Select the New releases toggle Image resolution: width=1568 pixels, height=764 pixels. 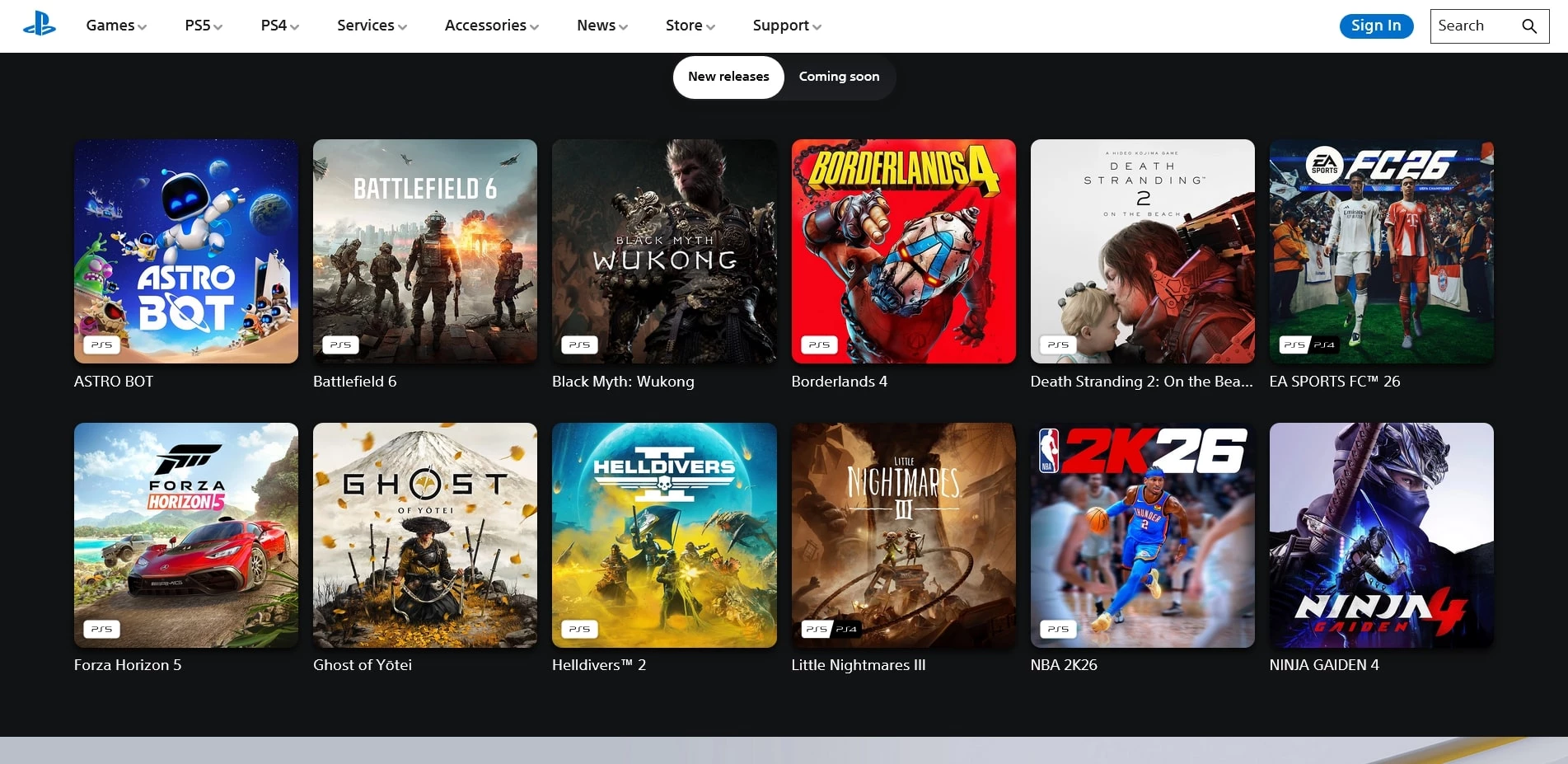tap(728, 77)
